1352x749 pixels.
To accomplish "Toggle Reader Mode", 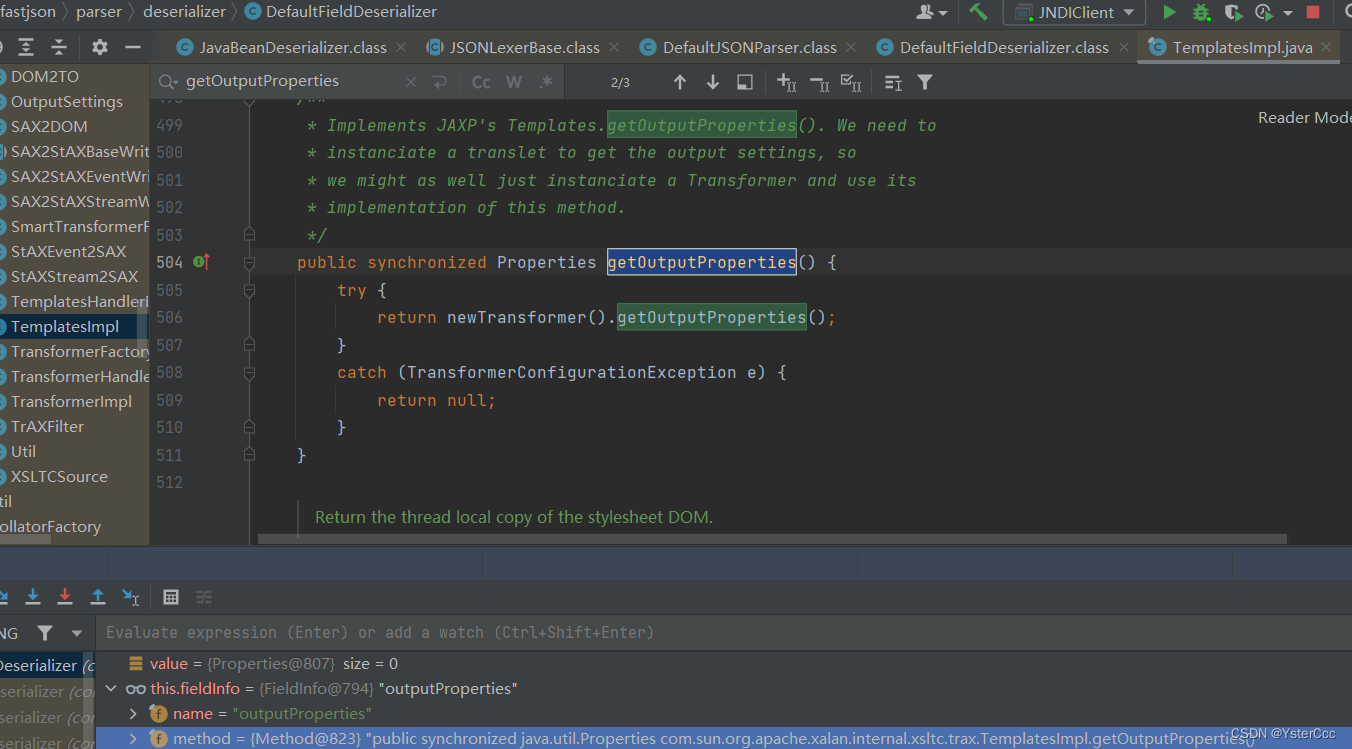I will tap(1304, 117).
